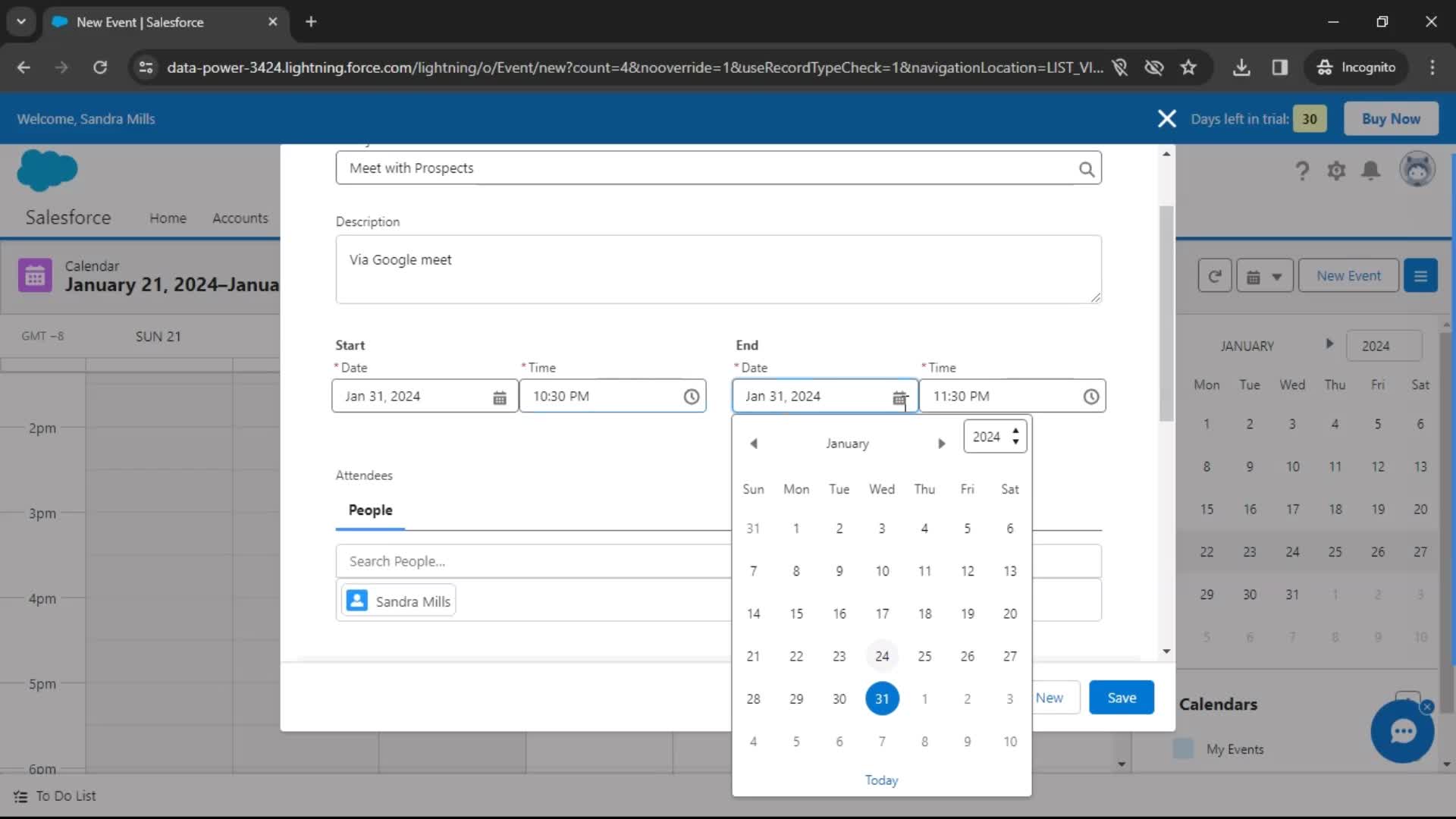Click the Salesforce cloud logo
This screenshot has height=819, width=1456.
click(x=47, y=170)
